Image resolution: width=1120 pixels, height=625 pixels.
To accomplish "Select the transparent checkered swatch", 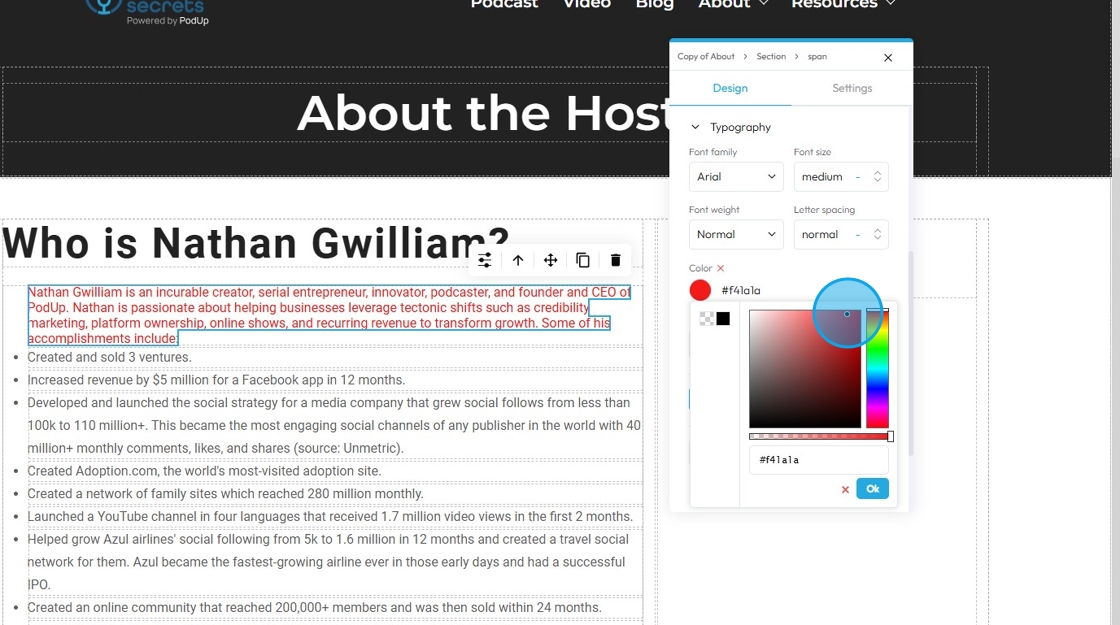I will coord(706,319).
